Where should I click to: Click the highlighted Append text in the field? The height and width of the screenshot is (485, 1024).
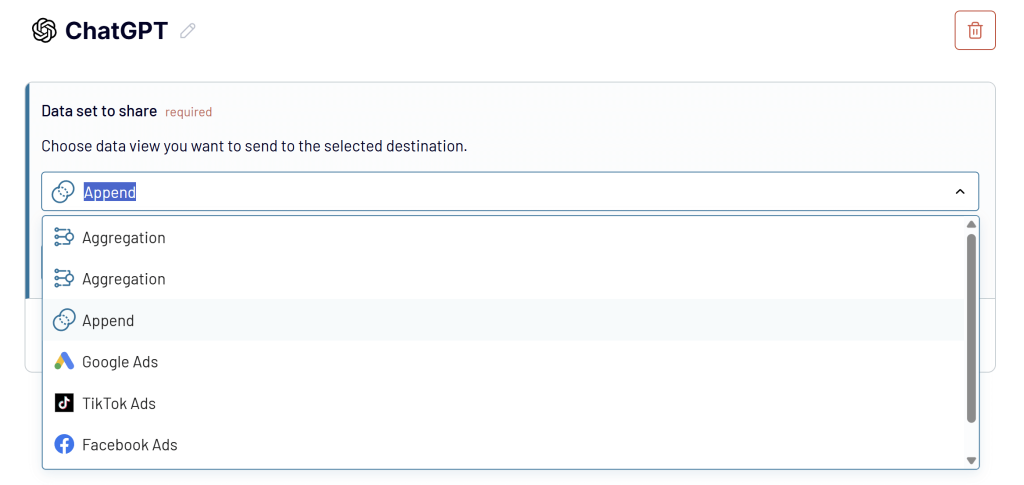coord(110,192)
